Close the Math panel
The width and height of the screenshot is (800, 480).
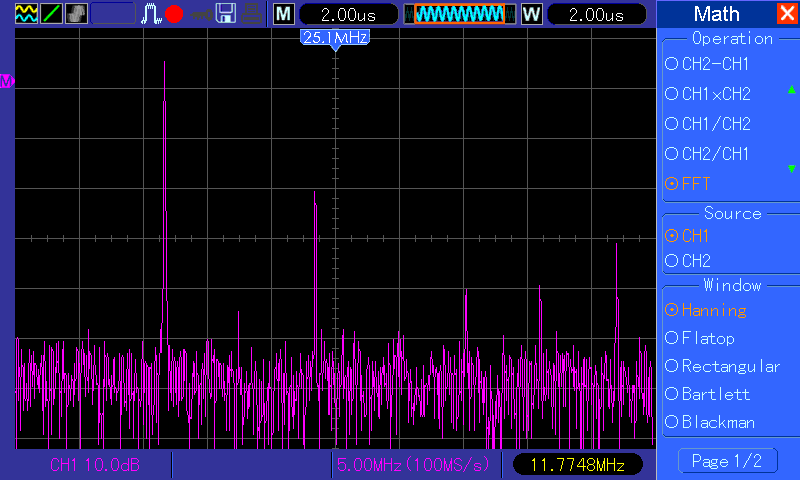[787, 14]
